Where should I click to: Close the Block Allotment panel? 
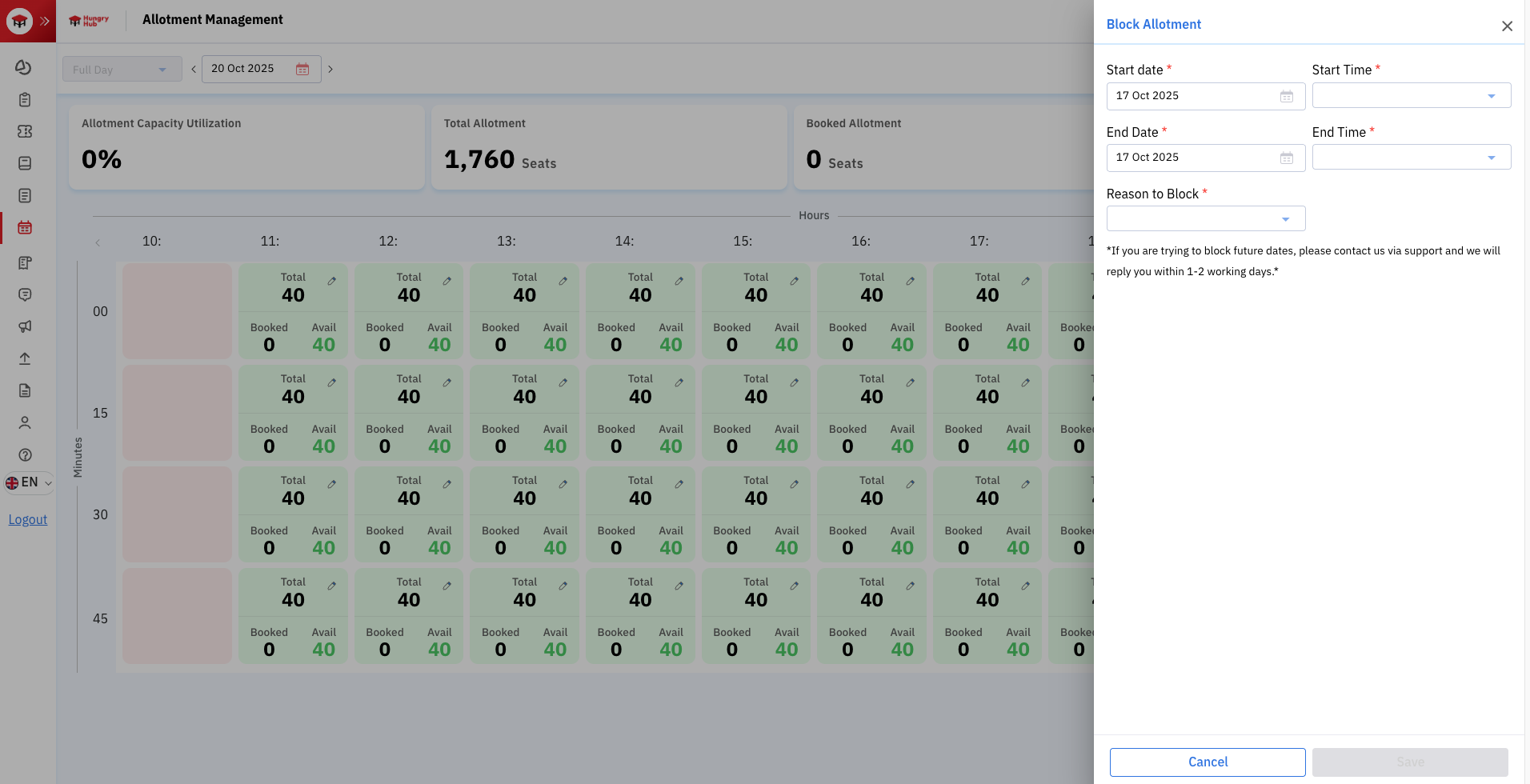(1507, 26)
